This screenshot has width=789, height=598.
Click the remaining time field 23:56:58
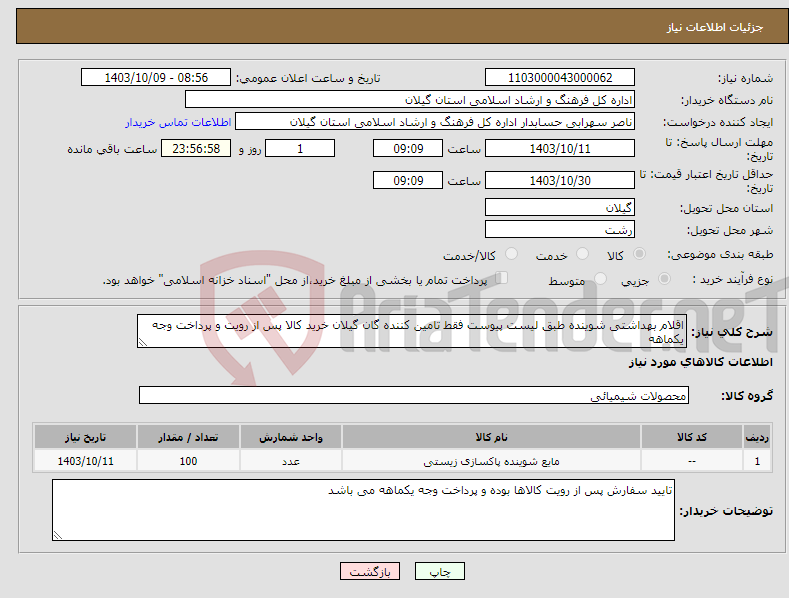tap(196, 148)
